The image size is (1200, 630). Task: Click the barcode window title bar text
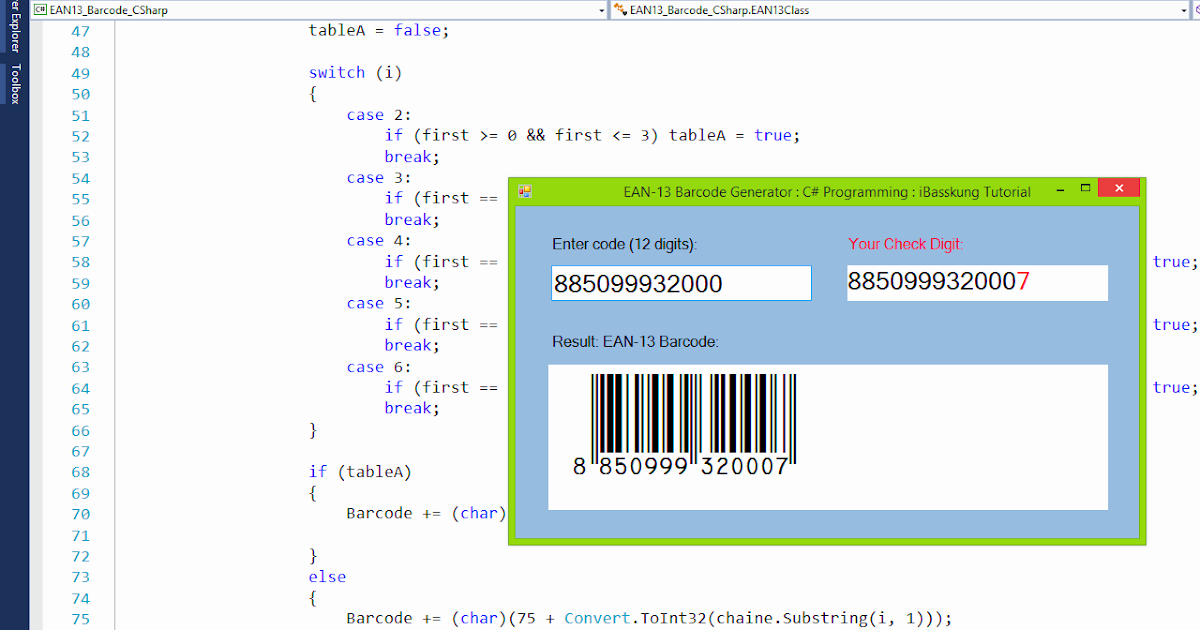pos(828,191)
